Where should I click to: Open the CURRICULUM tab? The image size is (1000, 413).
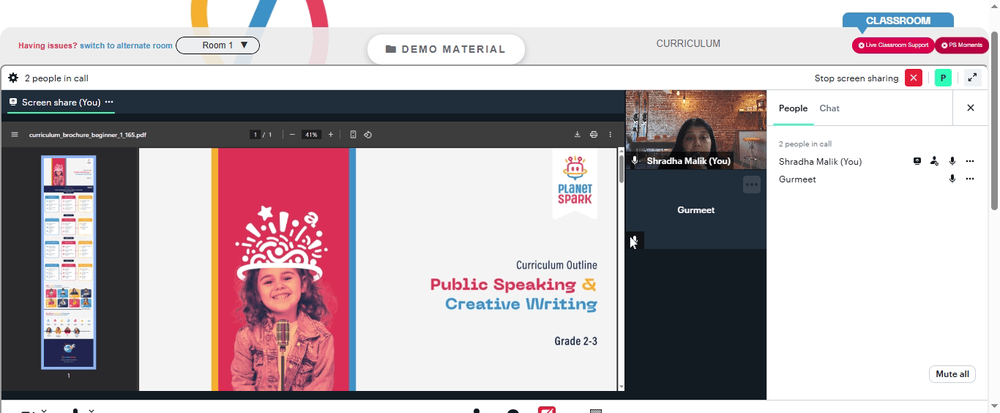[x=688, y=44]
